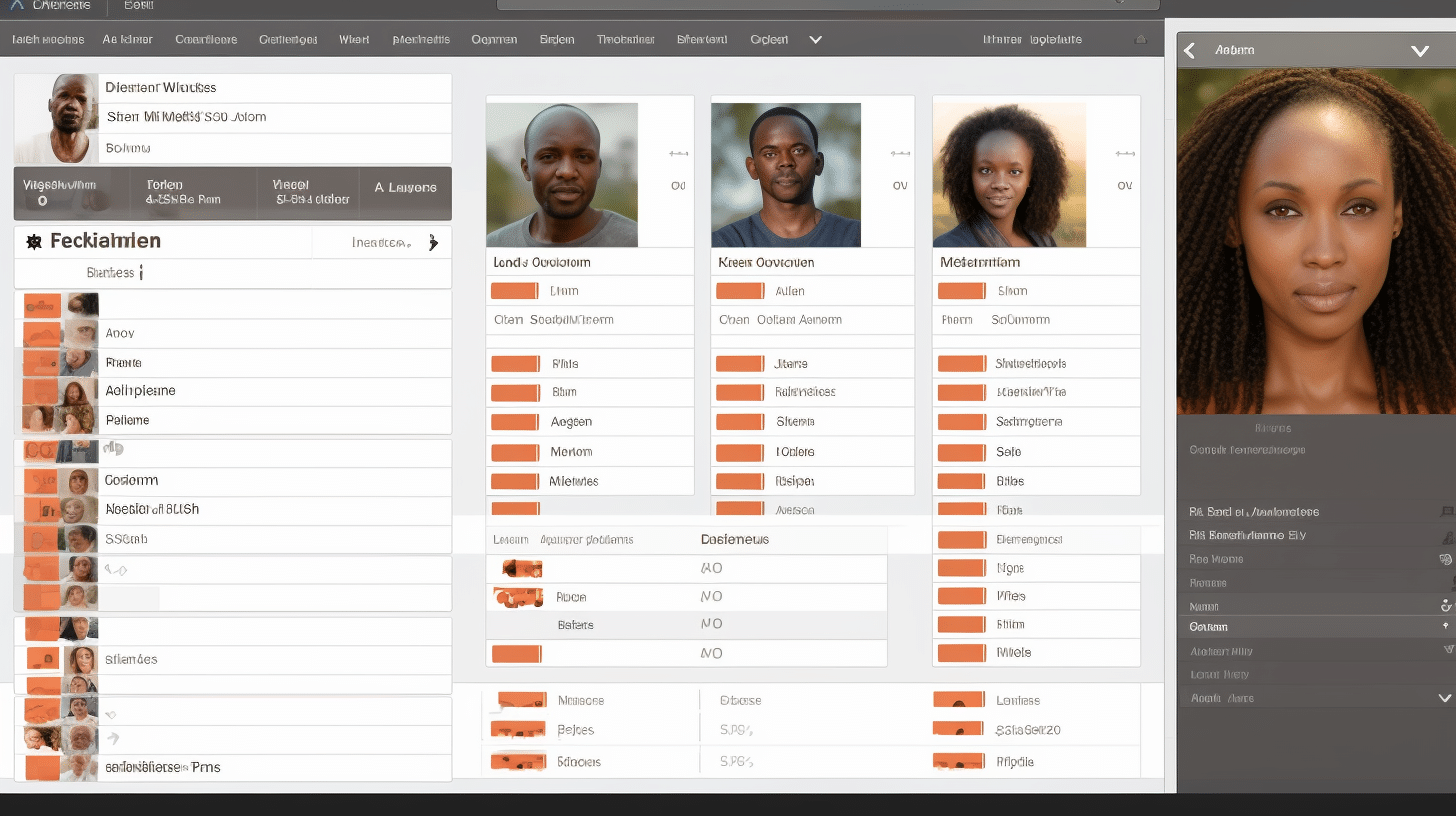Image resolution: width=1456 pixels, height=816 pixels.
Task: Select the Neetior of BLISh list row
Action: pyautogui.click(x=233, y=510)
